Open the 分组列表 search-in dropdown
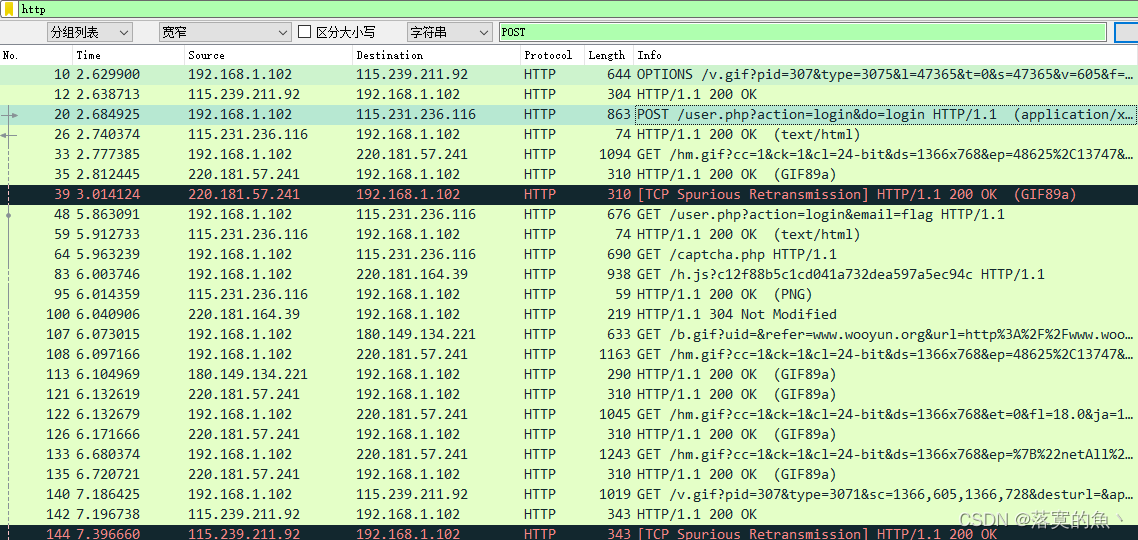 [90, 32]
